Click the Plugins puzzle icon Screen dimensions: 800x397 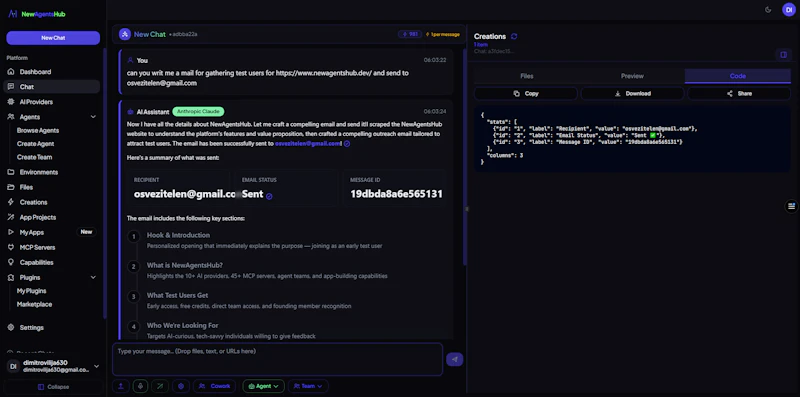[11, 278]
